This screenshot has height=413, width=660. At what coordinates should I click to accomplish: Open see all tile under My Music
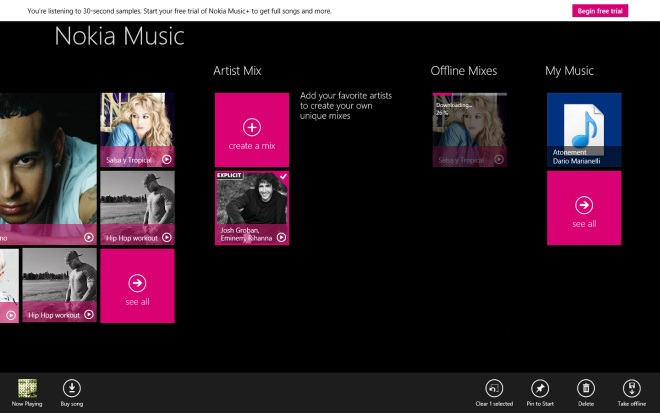[x=584, y=208]
